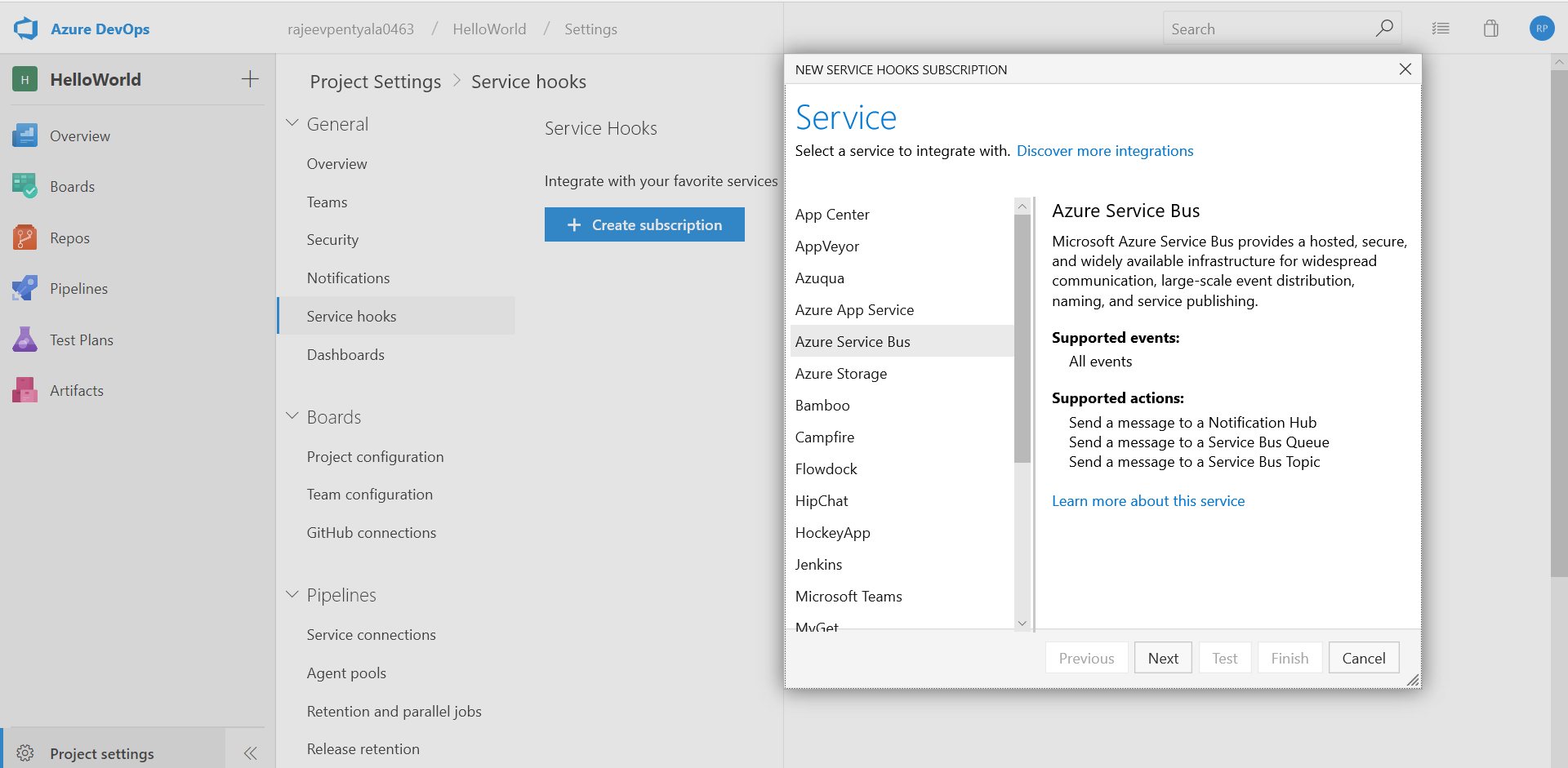Viewport: 1568px width, 768px height.
Task: Select HipChat in service list
Action: [902, 500]
